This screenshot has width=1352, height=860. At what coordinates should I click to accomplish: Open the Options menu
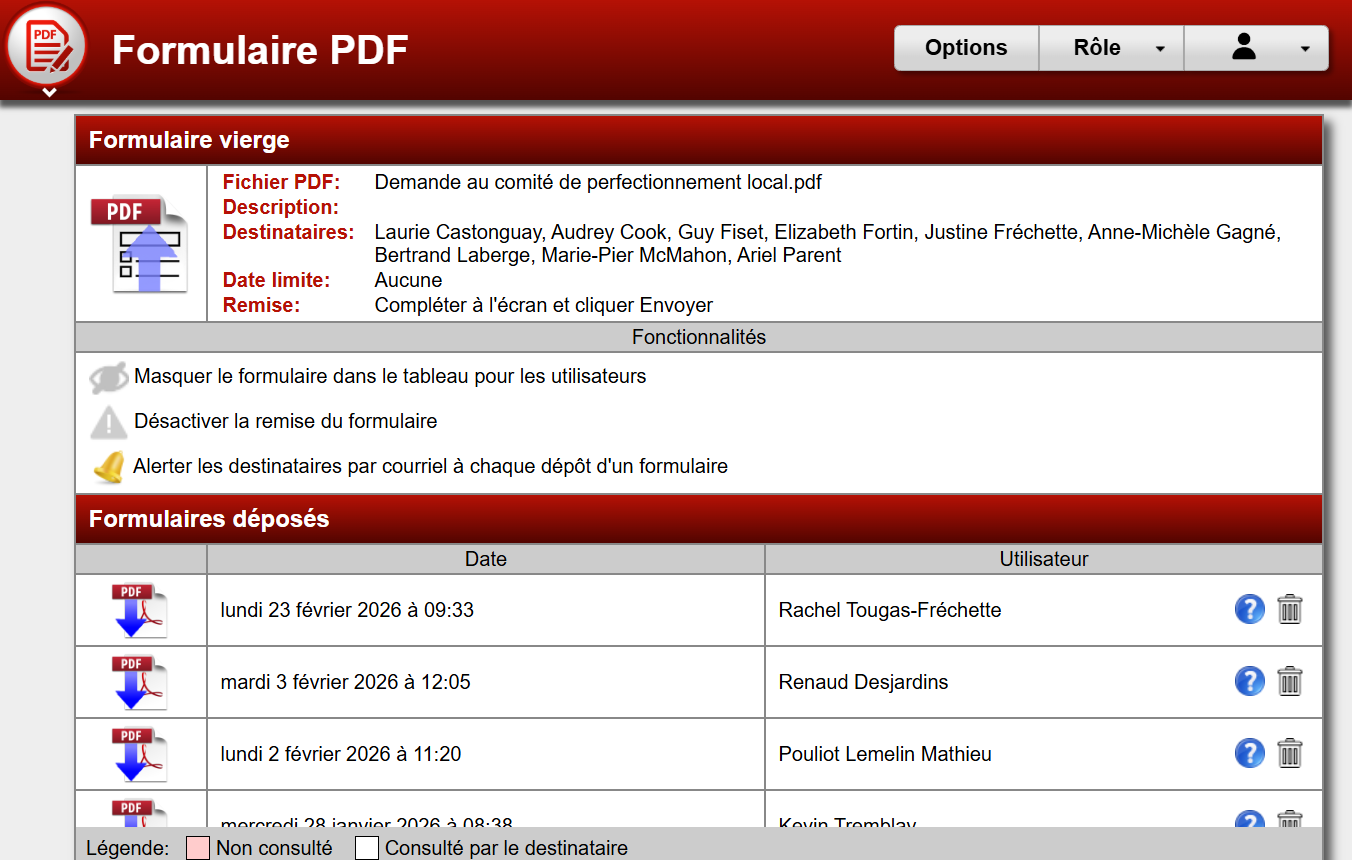966,48
